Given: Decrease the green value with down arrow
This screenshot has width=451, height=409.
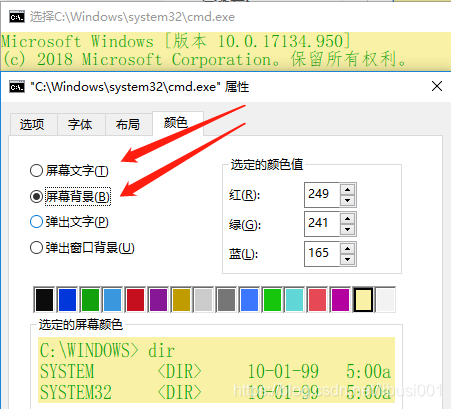Looking at the screenshot, I should point(348,229).
